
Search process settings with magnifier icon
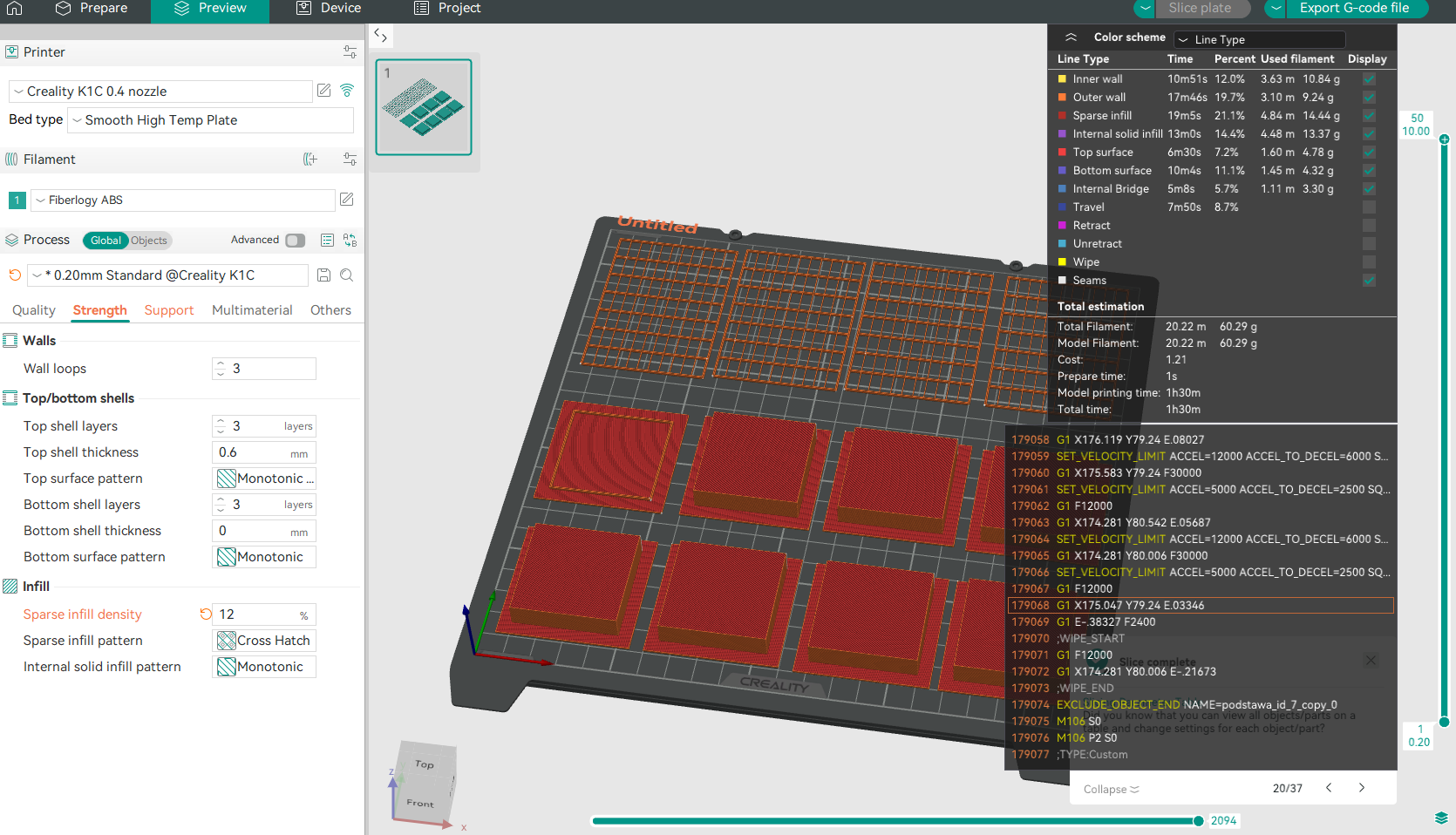(347, 275)
